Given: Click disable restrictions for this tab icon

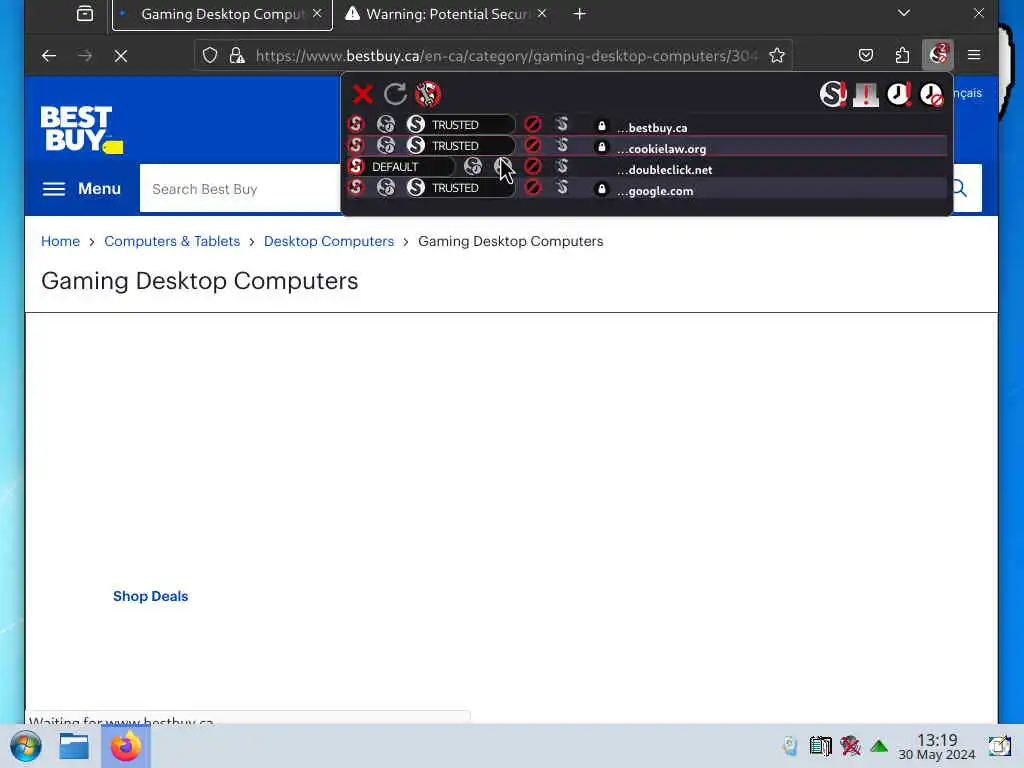Looking at the screenshot, I should pos(866,94).
